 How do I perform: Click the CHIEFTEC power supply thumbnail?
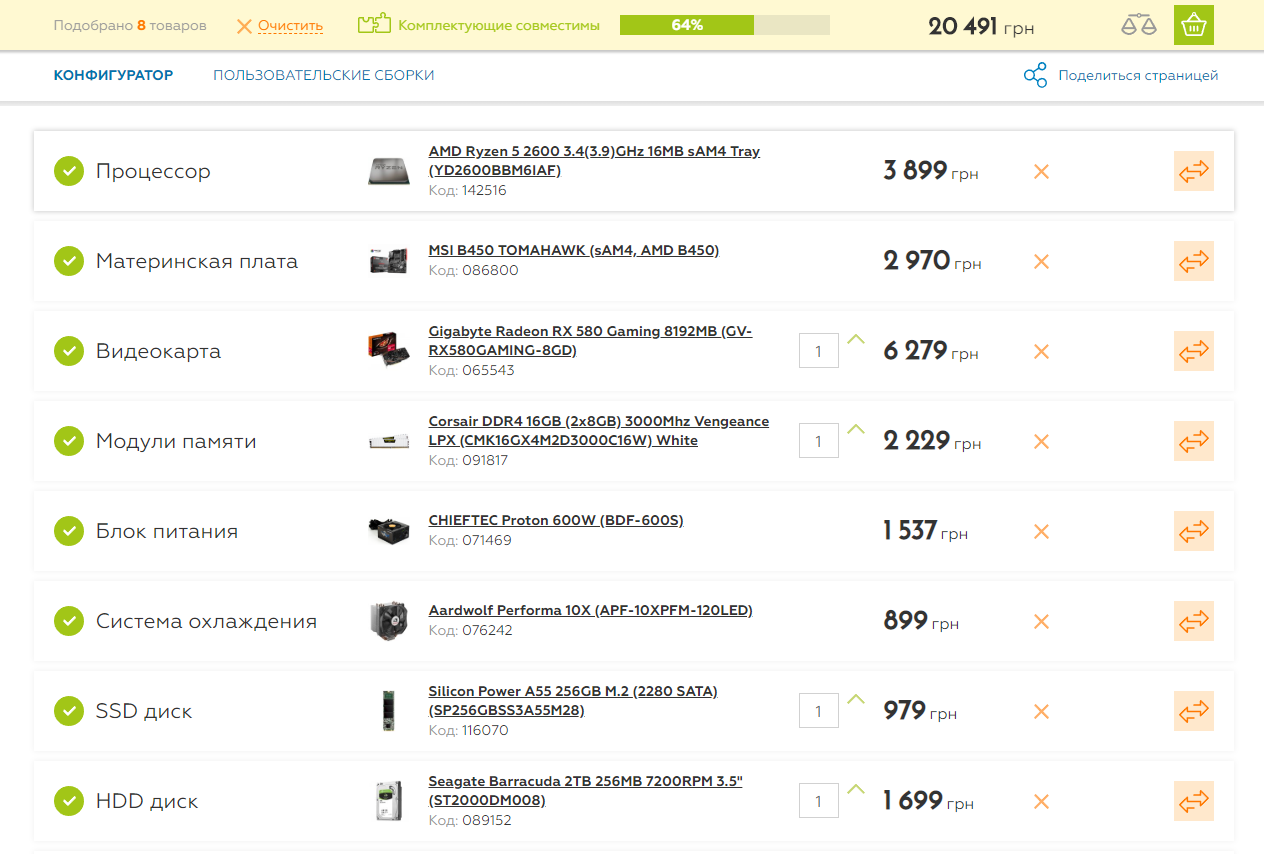tap(388, 531)
